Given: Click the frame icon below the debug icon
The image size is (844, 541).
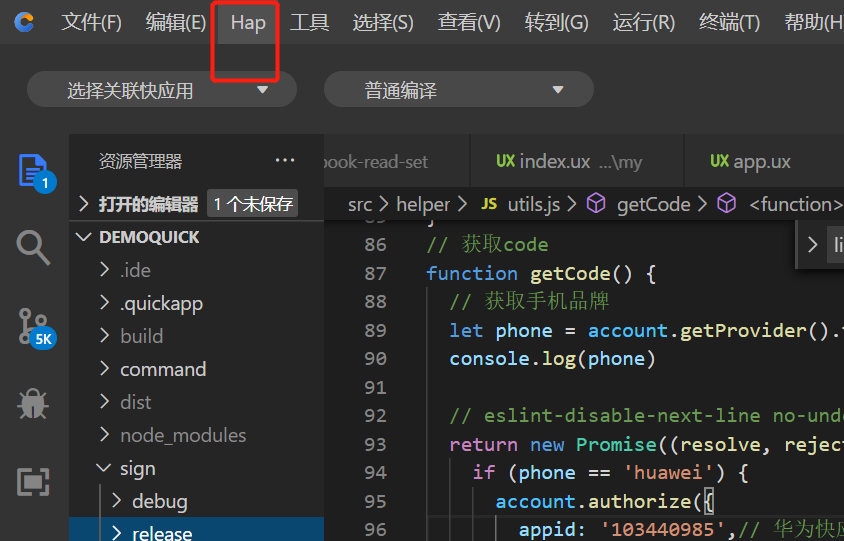Looking at the screenshot, I should click(x=34, y=482).
